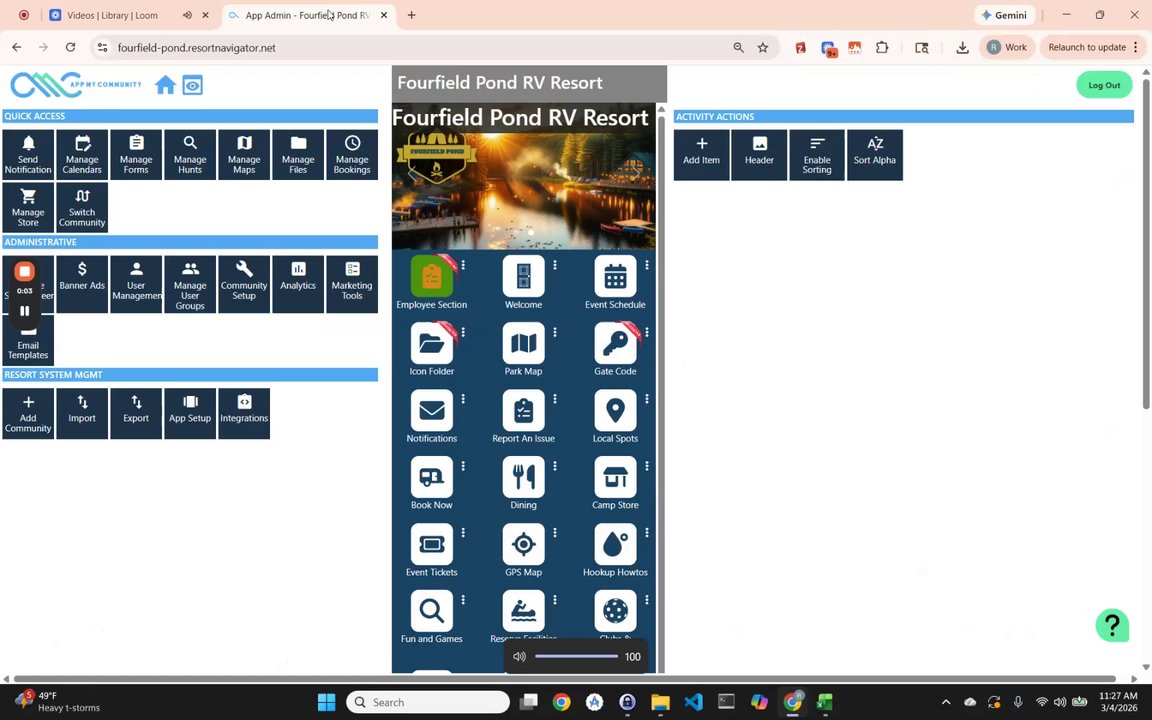This screenshot has height=720, width=1152.
Task: Open Community Setup wrench tile
Action: 244,284
